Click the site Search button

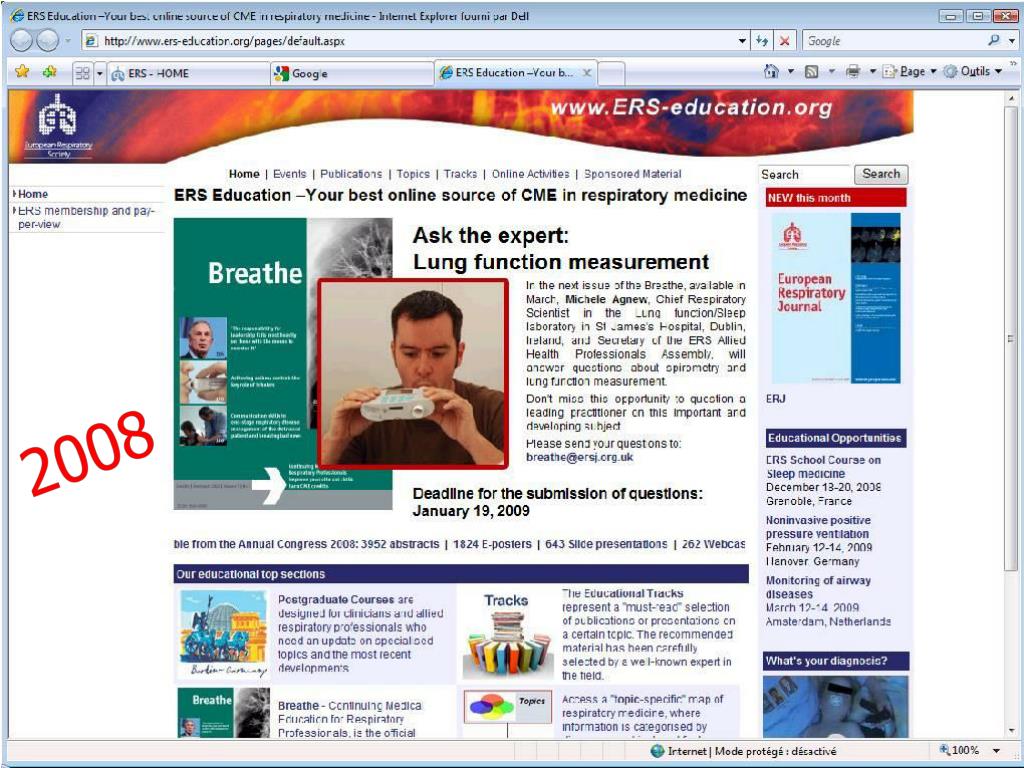[x=881, y=174]
